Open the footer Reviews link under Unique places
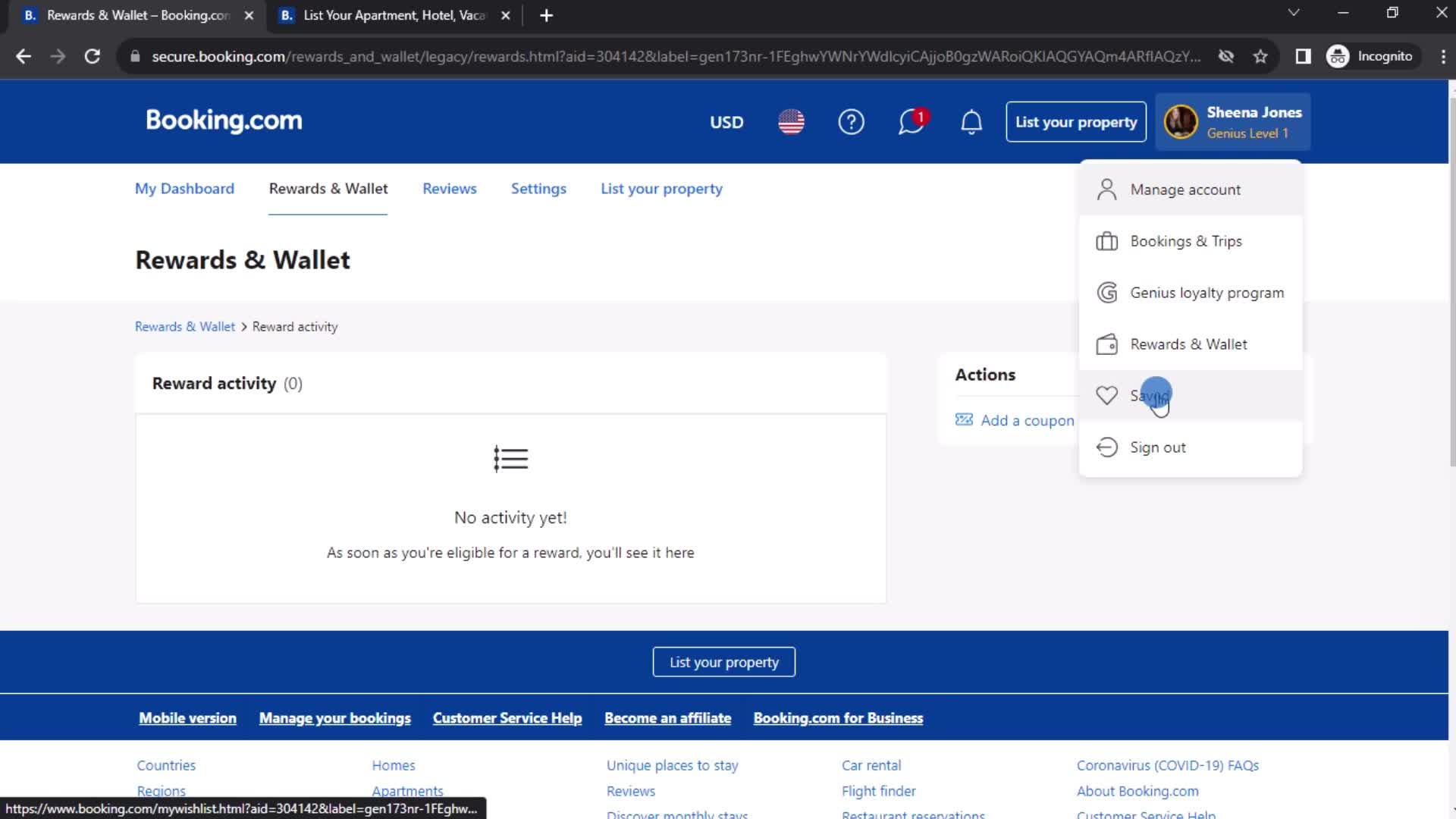The image size is (1456, 819). (631, 791)
